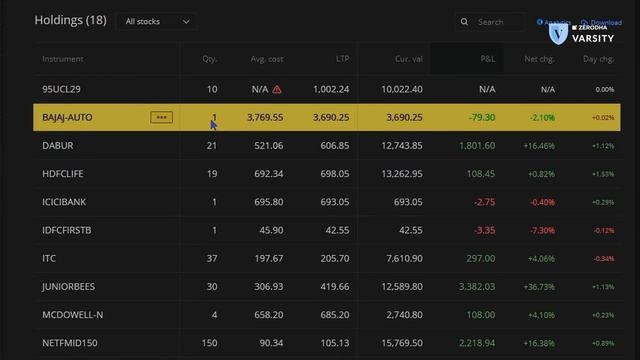This screenshot has height=360, width=640.
Task: Click the Holdings (18) heading
Action: click(x=71, y=20)
